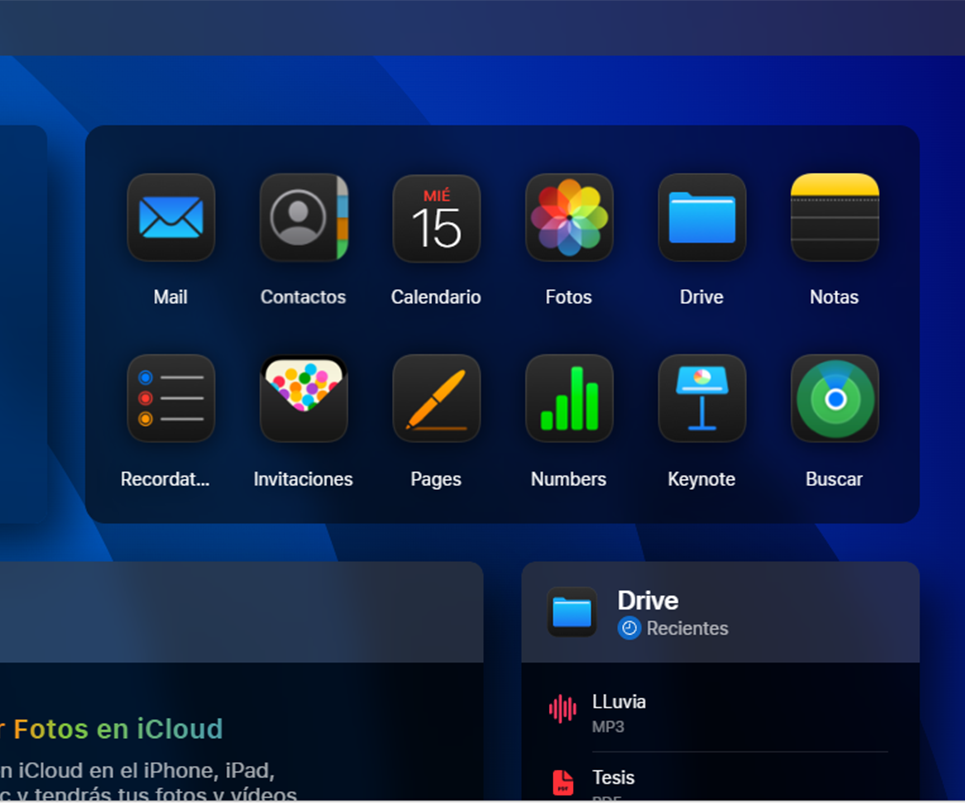Select the Recientes view label
The image size is (965, 803).
(687, 628)
